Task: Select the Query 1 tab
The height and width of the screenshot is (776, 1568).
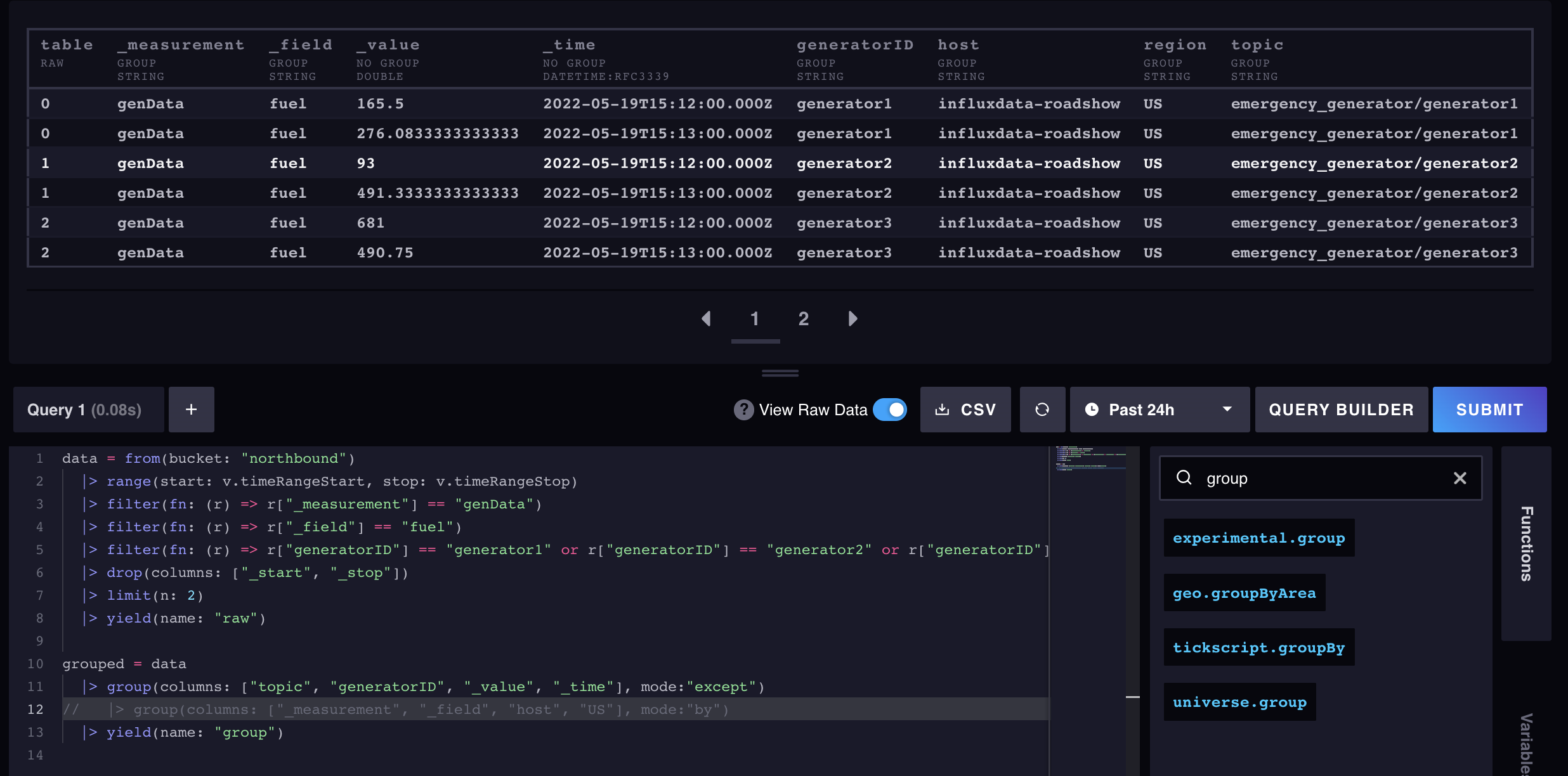Action: coord(88,410)
